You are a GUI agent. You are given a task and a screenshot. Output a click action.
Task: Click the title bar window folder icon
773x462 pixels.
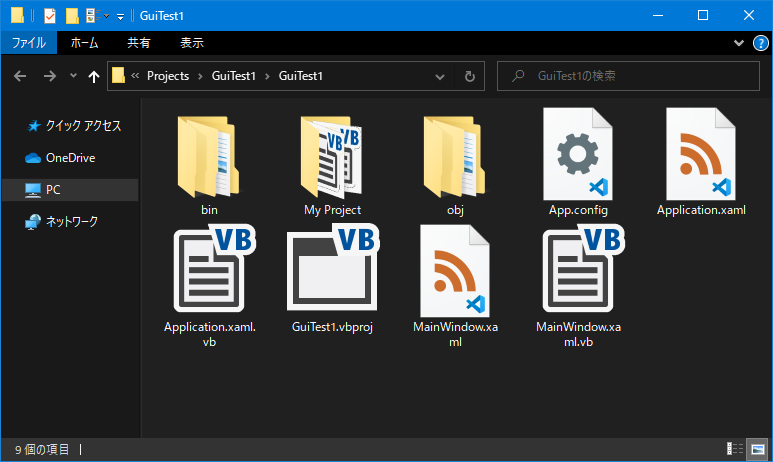coord(17,15)
